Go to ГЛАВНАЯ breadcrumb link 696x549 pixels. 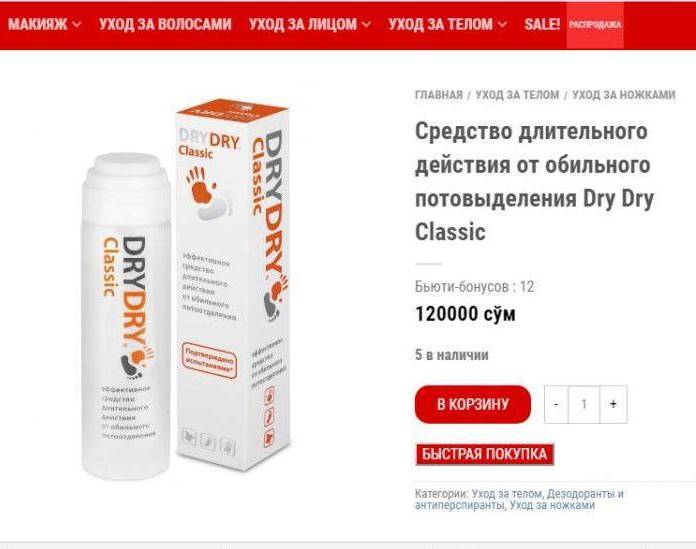click(x=439, y=95)
